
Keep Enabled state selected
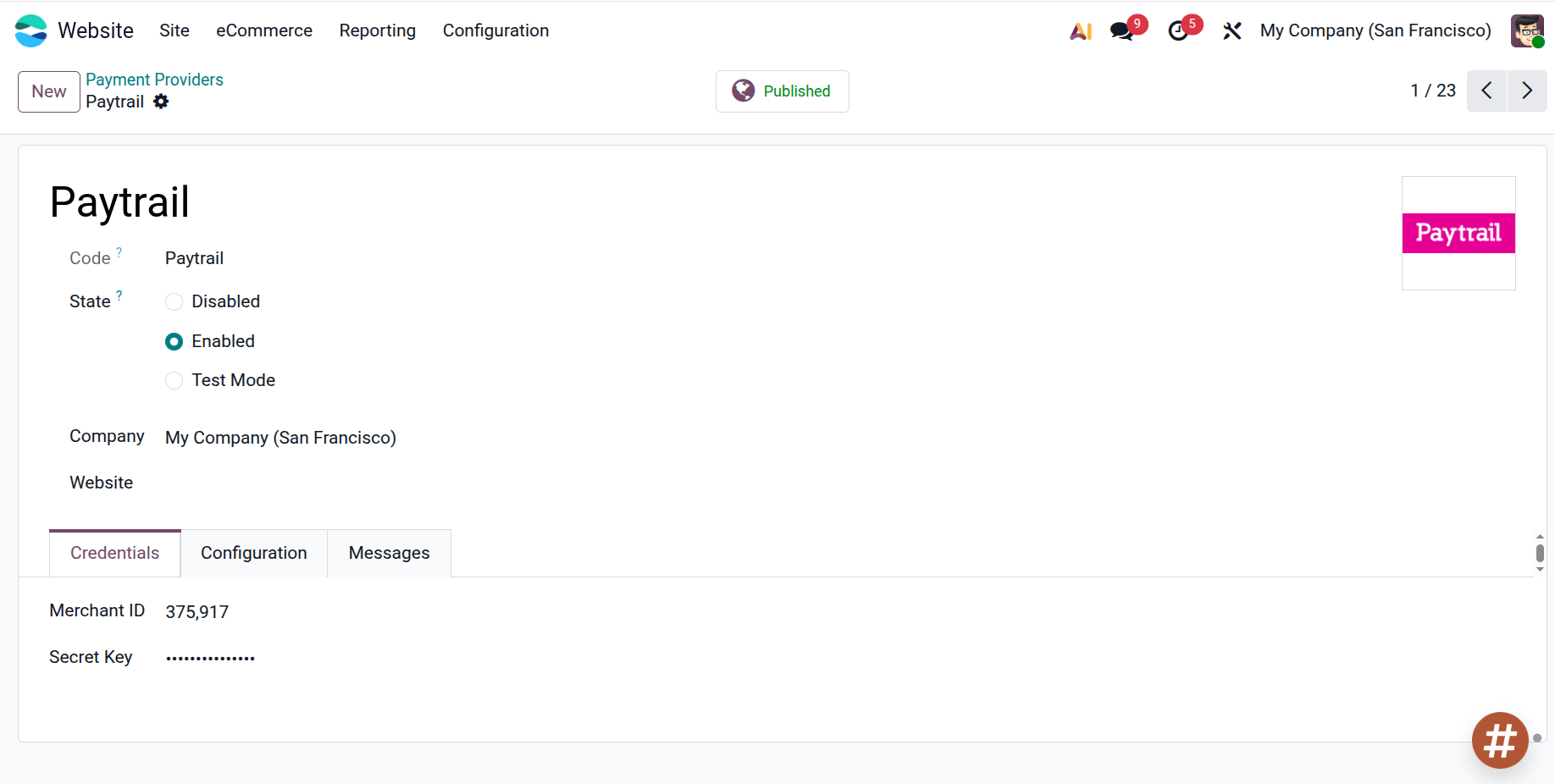click(174, 341)
